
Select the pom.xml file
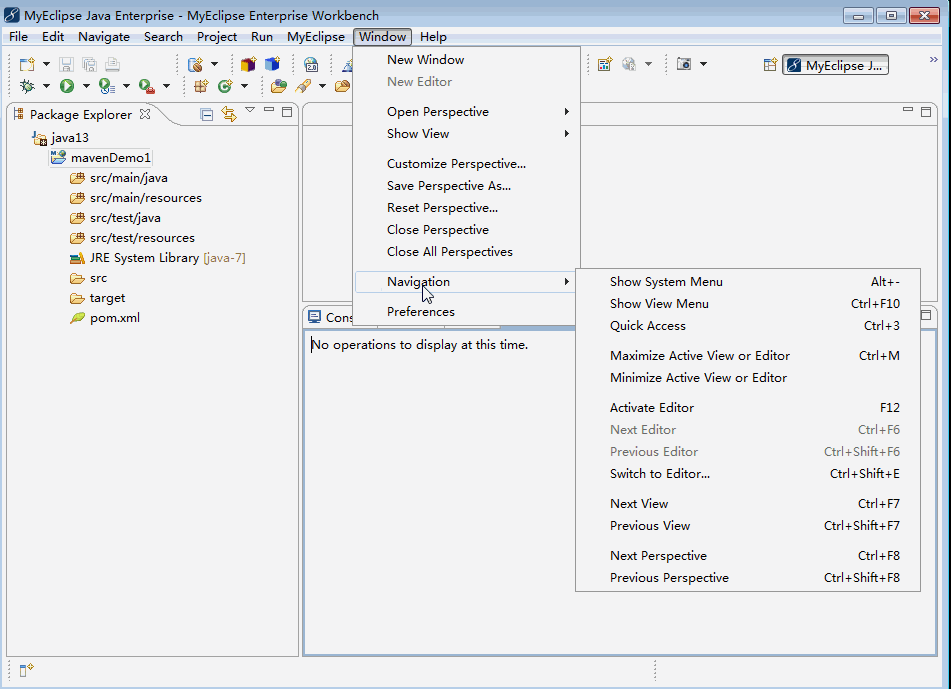coord(105,318)
